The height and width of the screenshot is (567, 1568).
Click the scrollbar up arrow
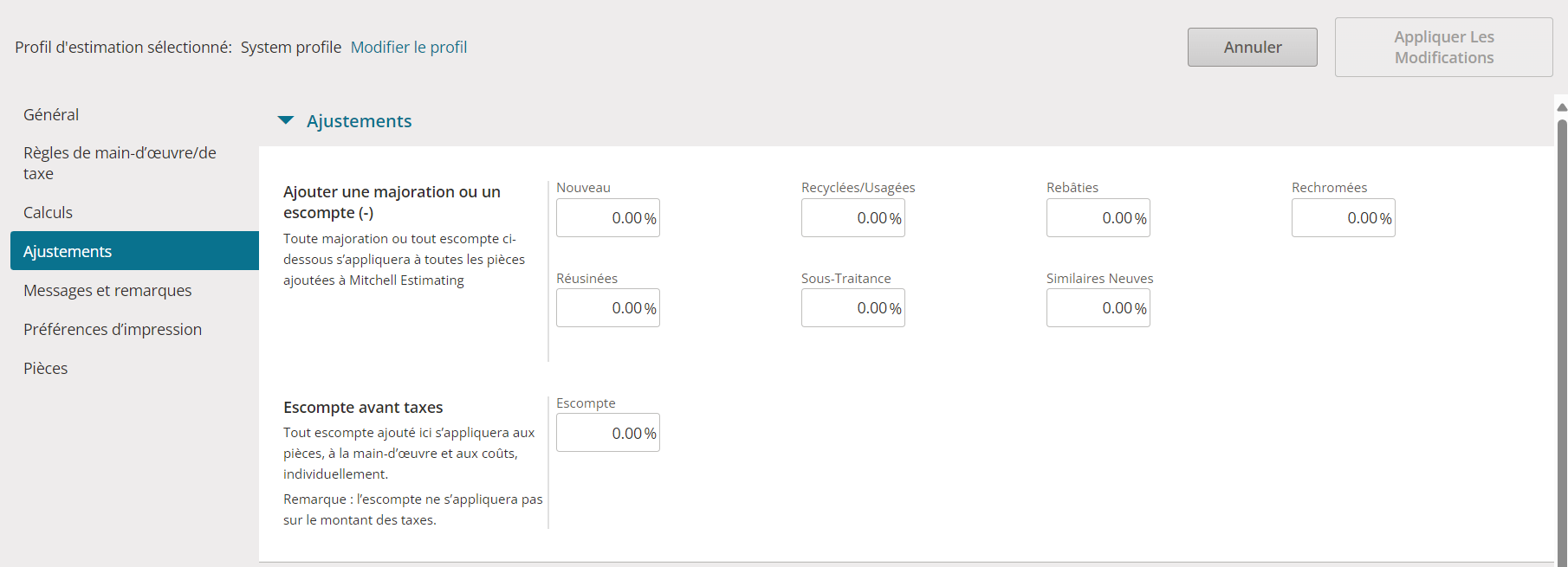click(1562, 107)
